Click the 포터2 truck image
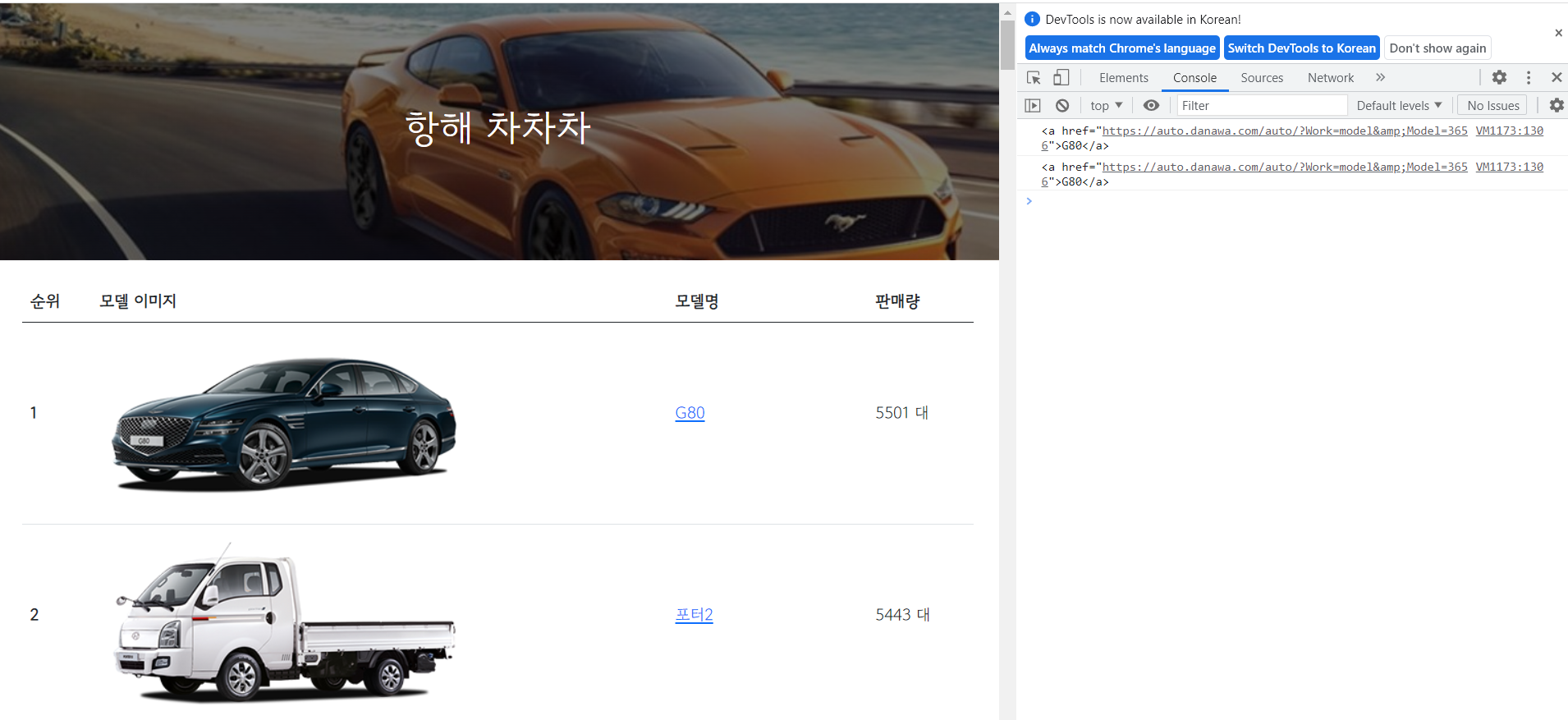This screenshot has height=720, width=1568. (x=284, y=622)
